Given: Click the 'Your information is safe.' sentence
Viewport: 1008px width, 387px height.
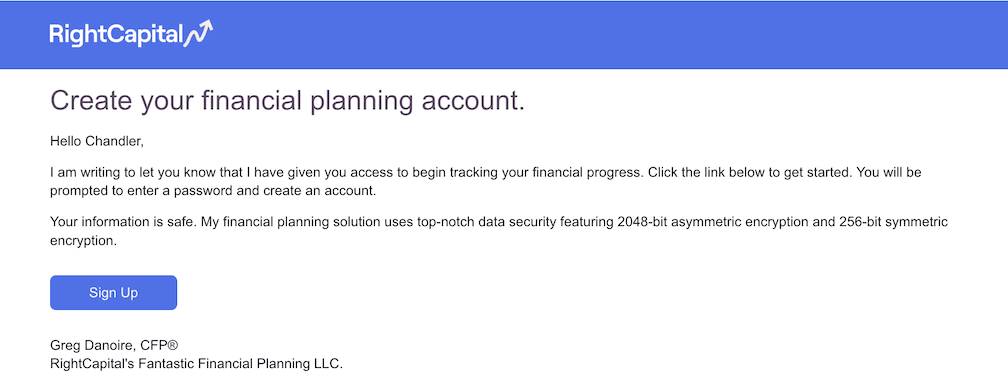Looking at the screenshot, I should [123, 222].
